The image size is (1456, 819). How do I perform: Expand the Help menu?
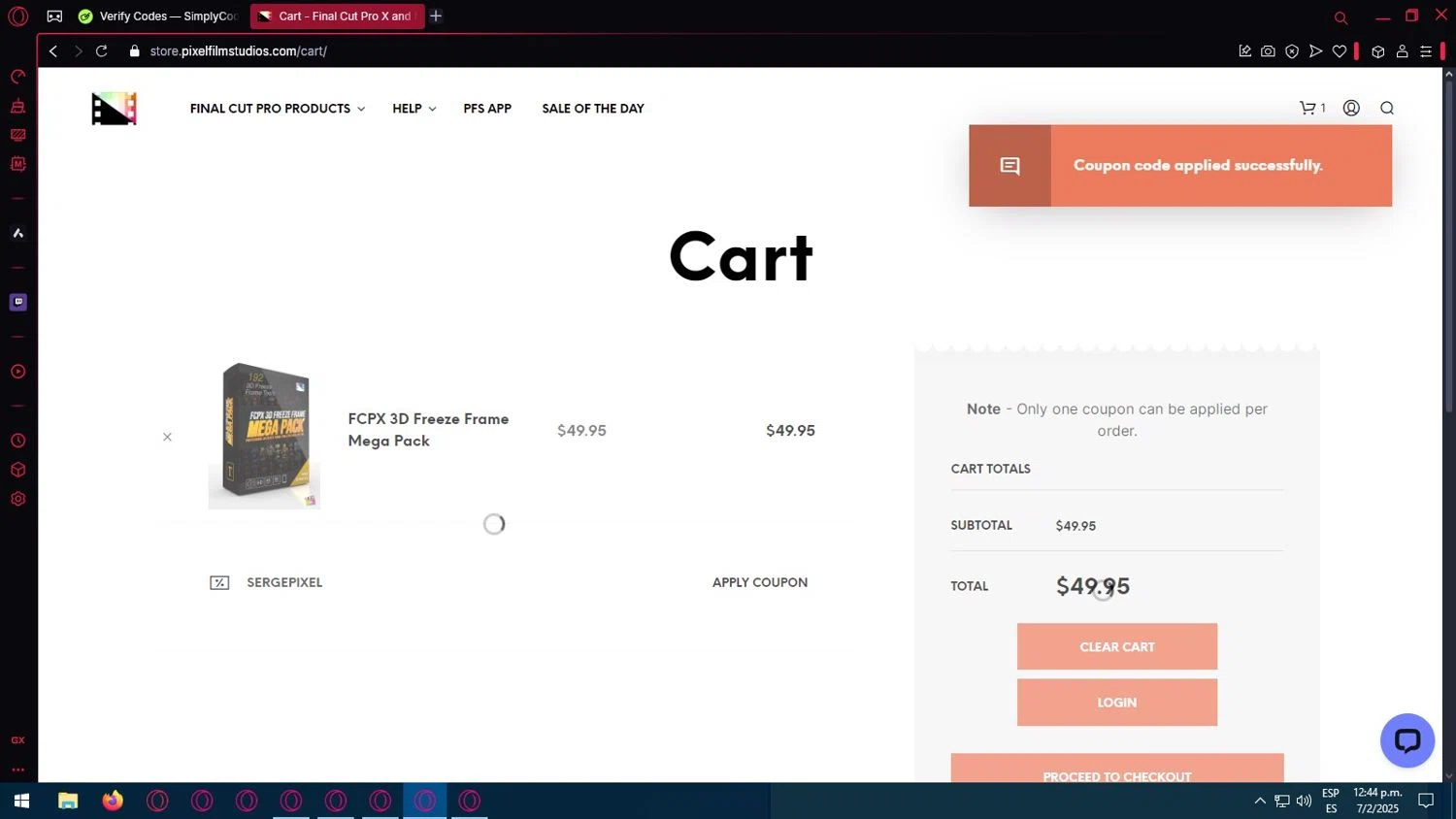[x=414, y=109]
